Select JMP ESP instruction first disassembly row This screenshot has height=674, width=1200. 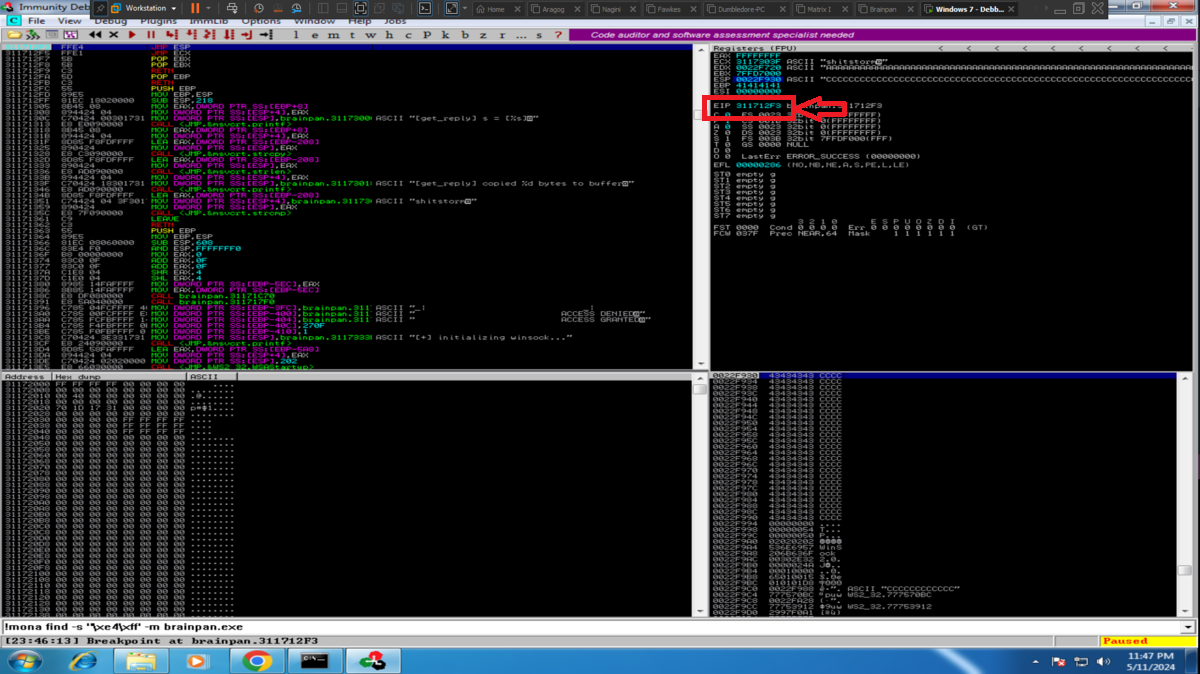pyautogui.click(x=350, y=48)
